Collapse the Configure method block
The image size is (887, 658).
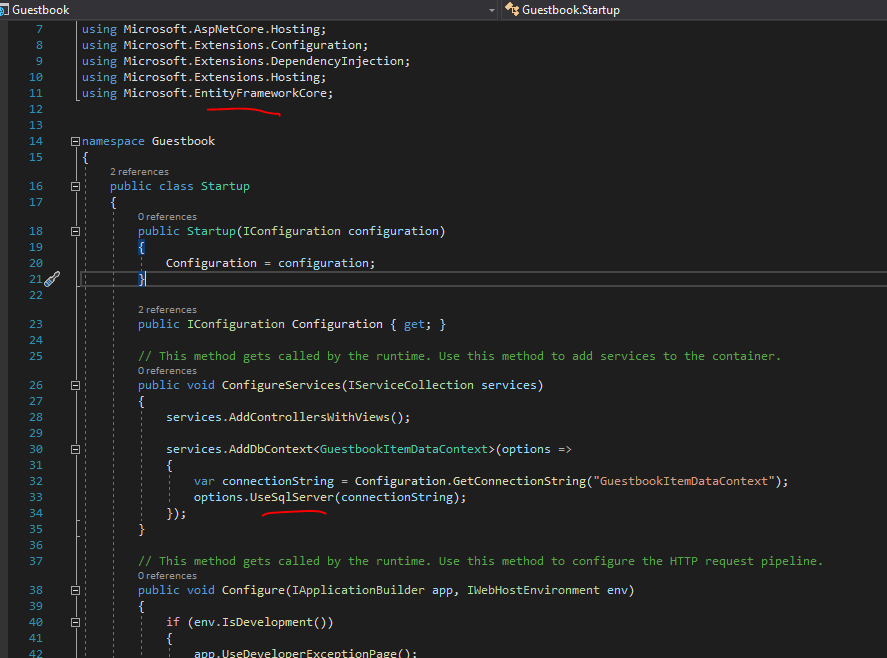(75, 590)
